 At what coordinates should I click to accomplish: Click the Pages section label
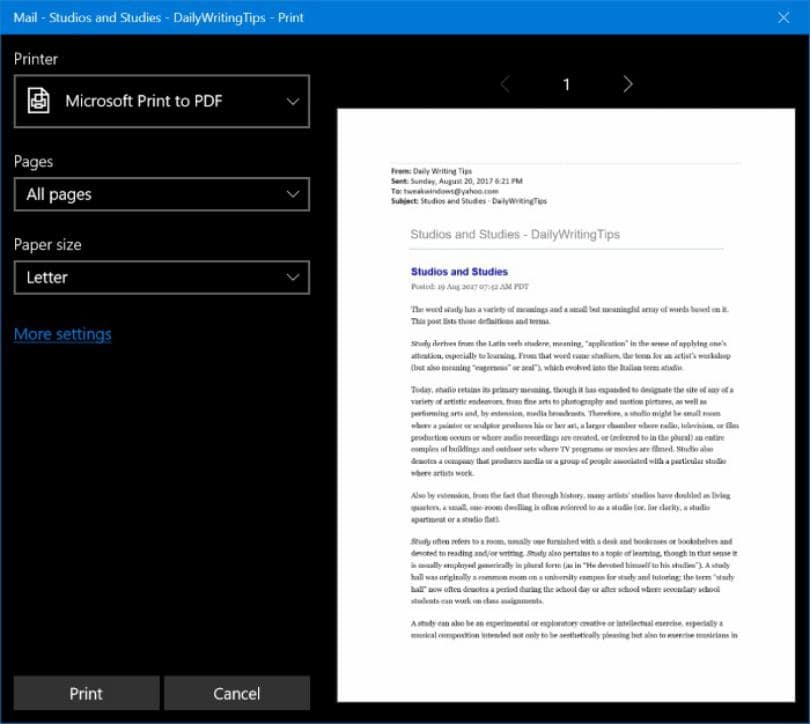coord(33,161)
